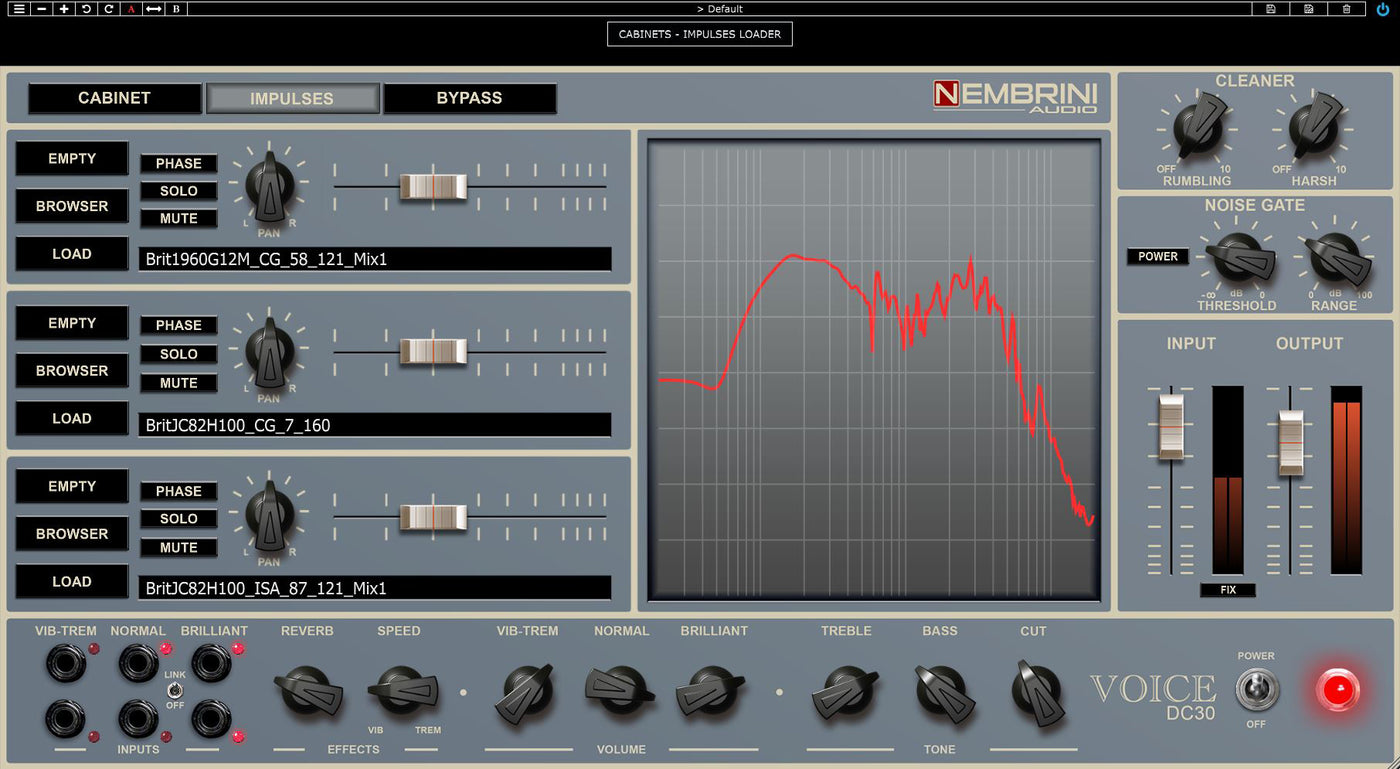Click the redo arrow icon
The height and width of the screenshot is (769, 1400).
[x=108, y=9]
